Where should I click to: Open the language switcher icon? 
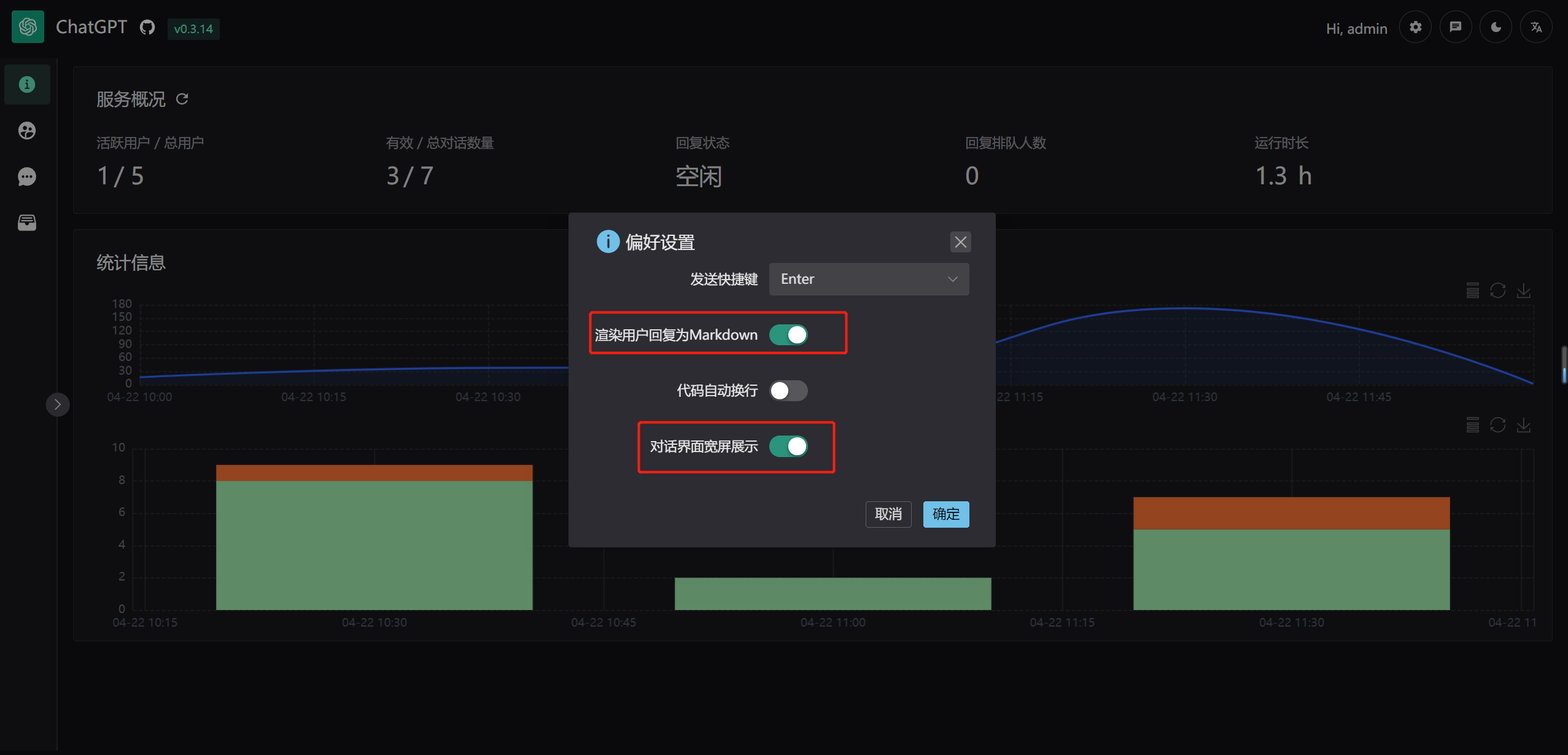coord(1536,26)
